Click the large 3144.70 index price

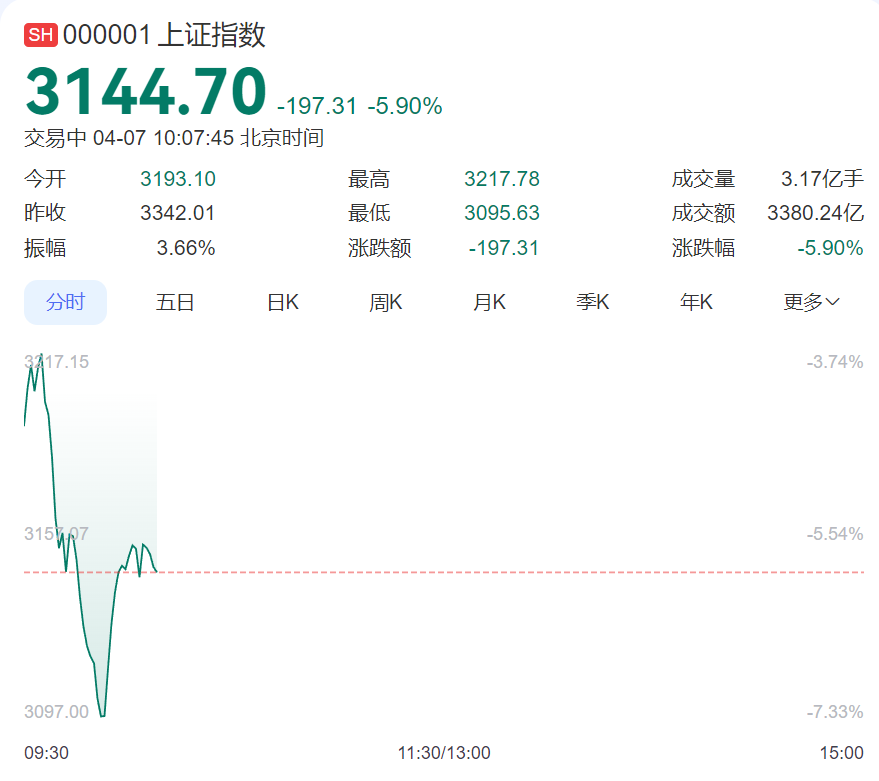[x=146, y=92]
